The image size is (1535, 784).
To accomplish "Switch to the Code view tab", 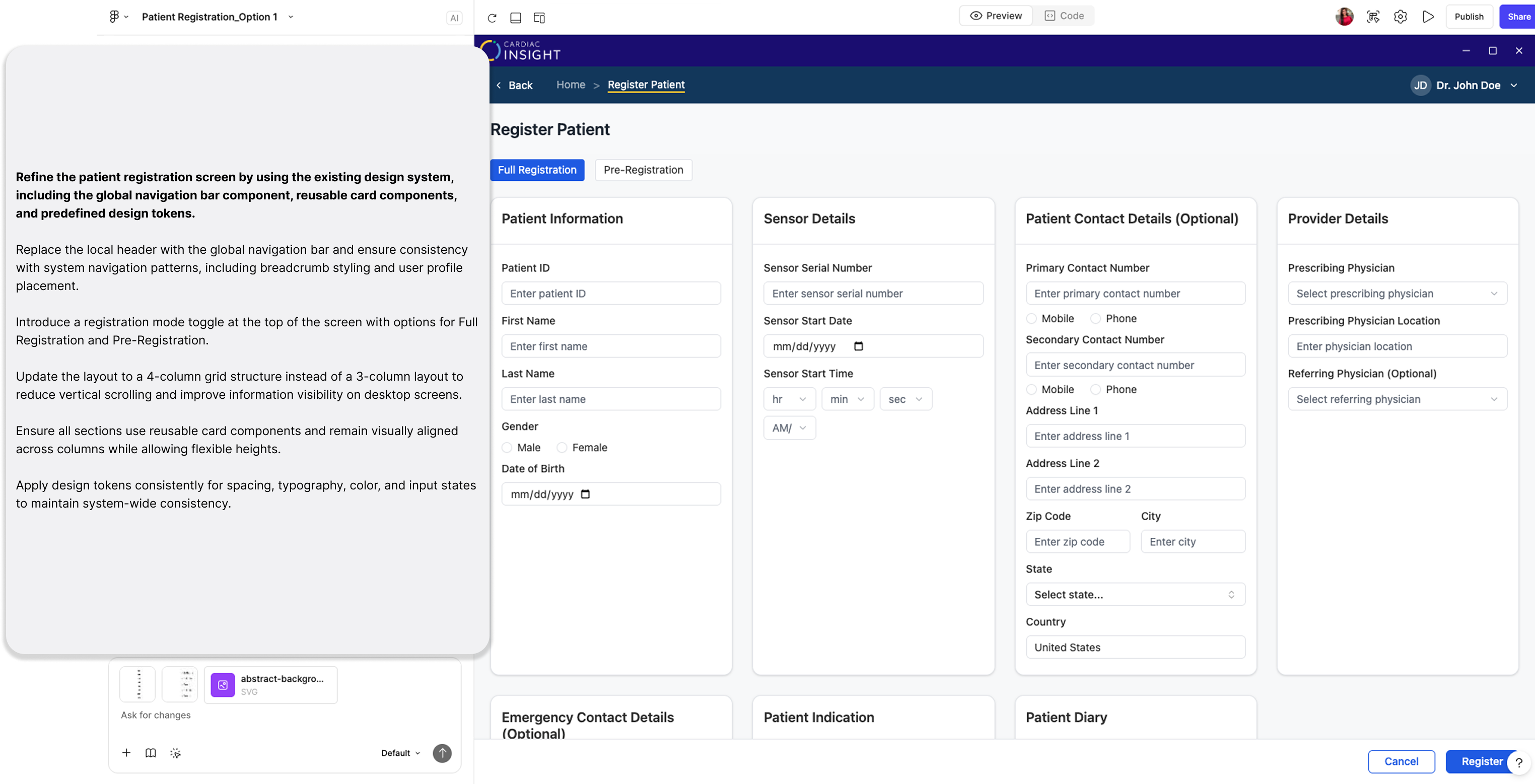I will pos(1064,16).
